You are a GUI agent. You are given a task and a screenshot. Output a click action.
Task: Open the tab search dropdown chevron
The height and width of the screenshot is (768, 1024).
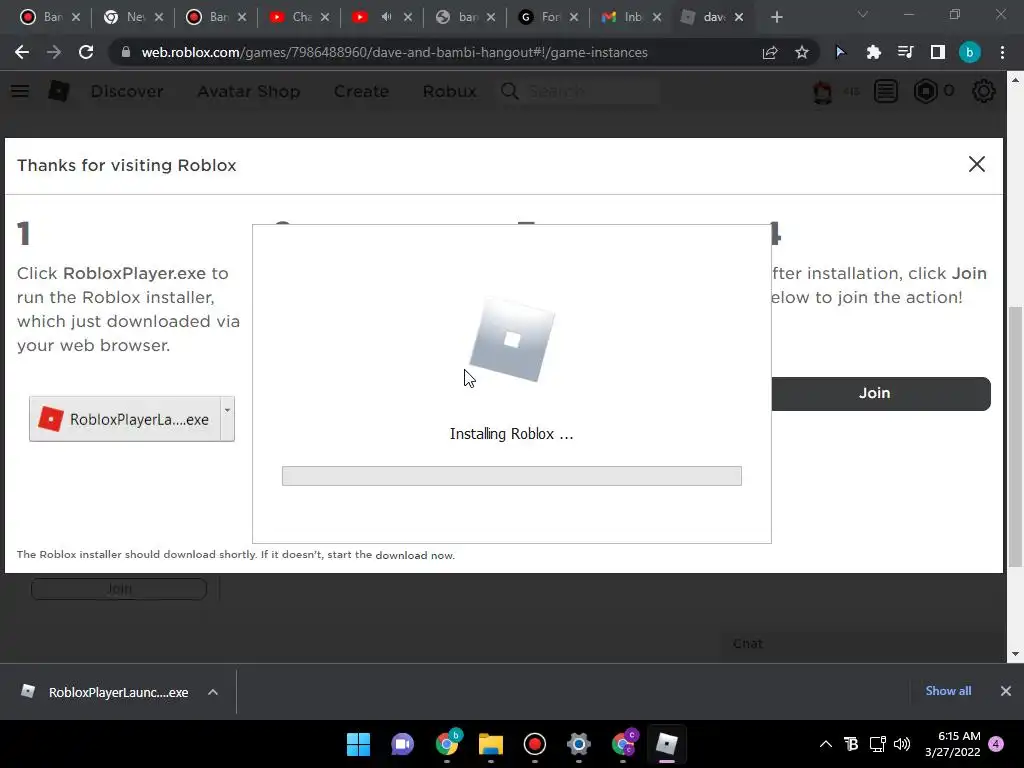click(x=863, y=14)
